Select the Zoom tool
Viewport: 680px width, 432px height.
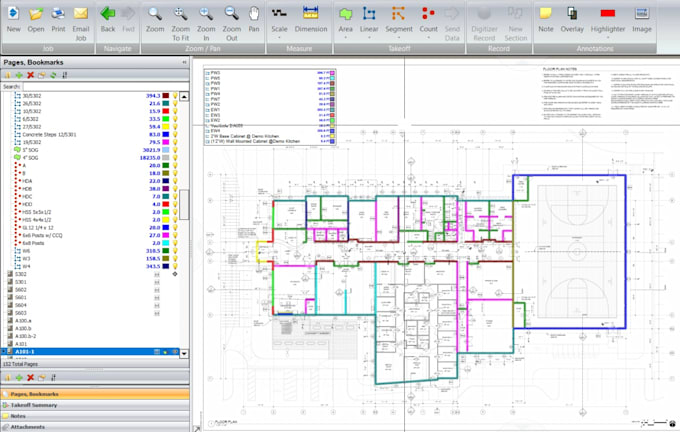[x=155, y=20]
